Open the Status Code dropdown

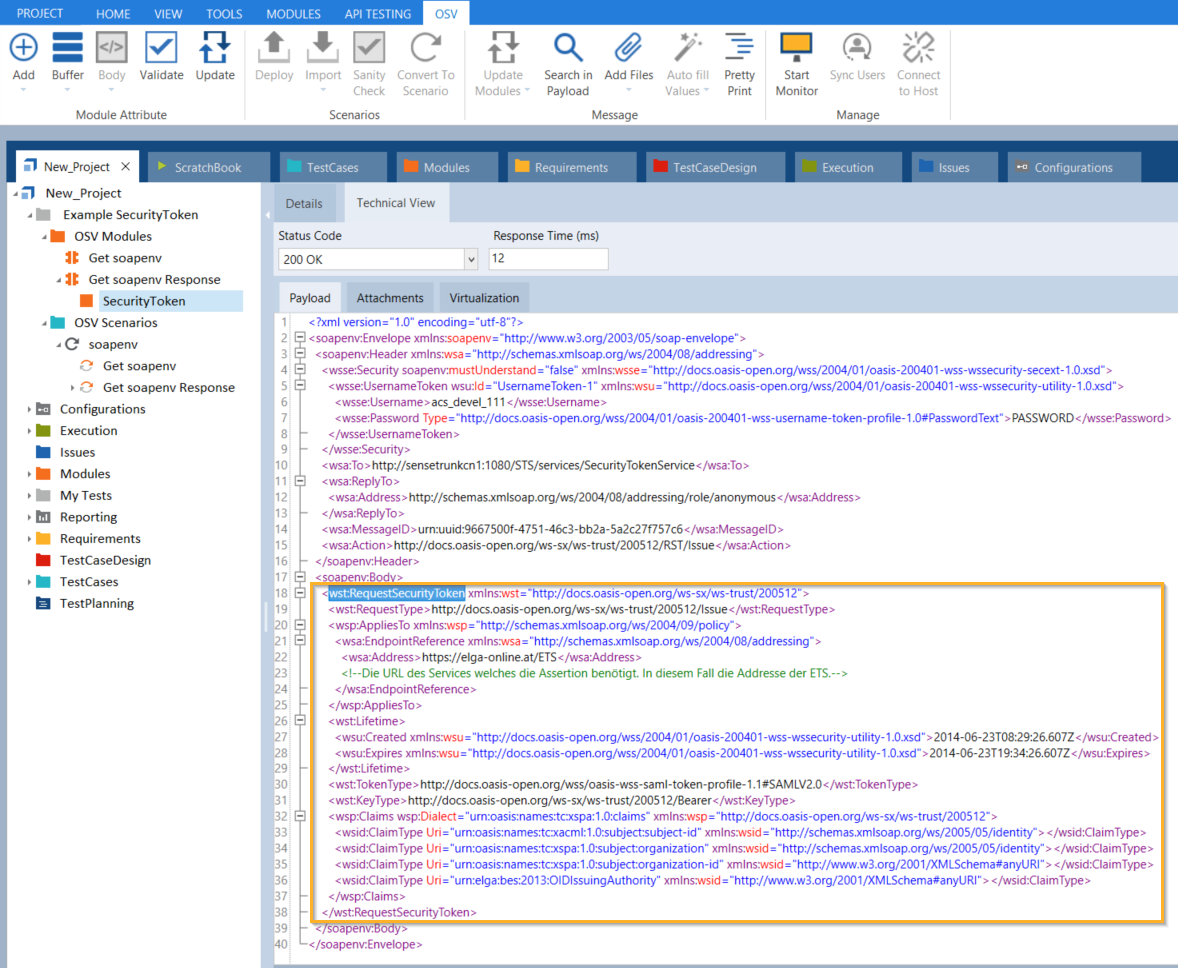471,260
